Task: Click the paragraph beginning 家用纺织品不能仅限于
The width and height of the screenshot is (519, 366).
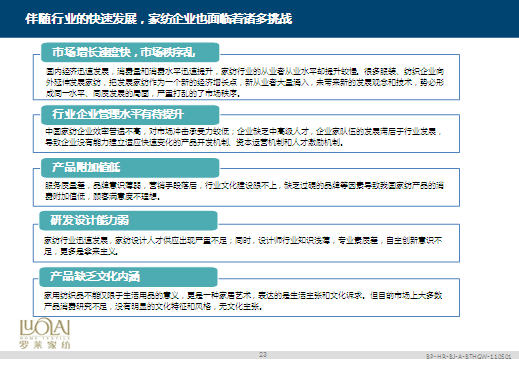Action: pyautogui.click(x=243, y=301)
